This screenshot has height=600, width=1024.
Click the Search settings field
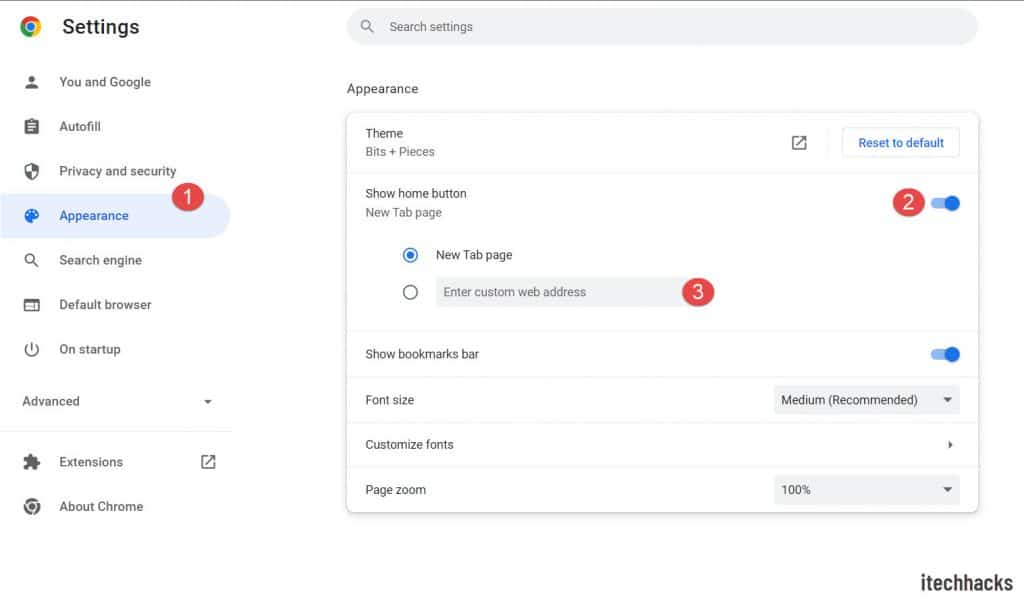click(x=660, y=27)
